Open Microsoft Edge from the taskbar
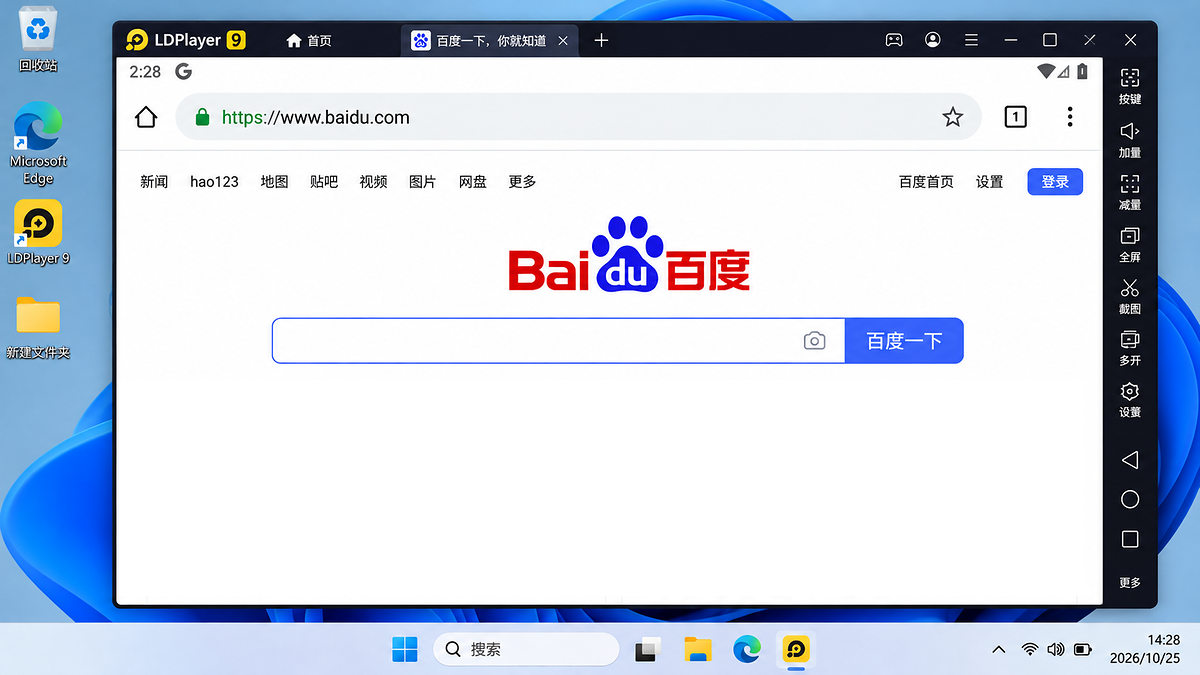The image size is (1200, 675). pyautogui.click(x=746, y=649)
